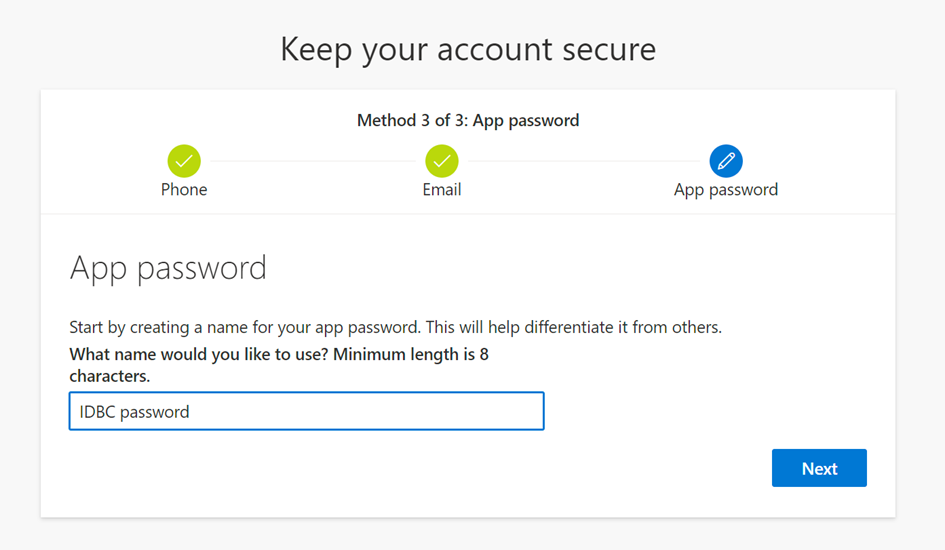Click the 'What name would you like to use?' label
This screenshot has height=550, width=945.
point(199,354)
